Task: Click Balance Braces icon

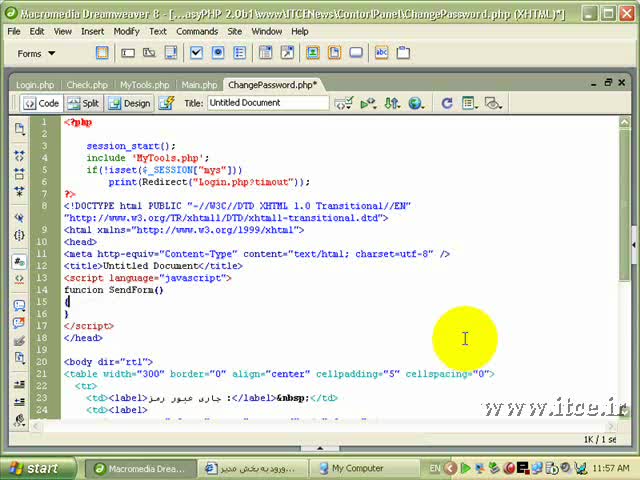Action: click(x=19, y=235)
